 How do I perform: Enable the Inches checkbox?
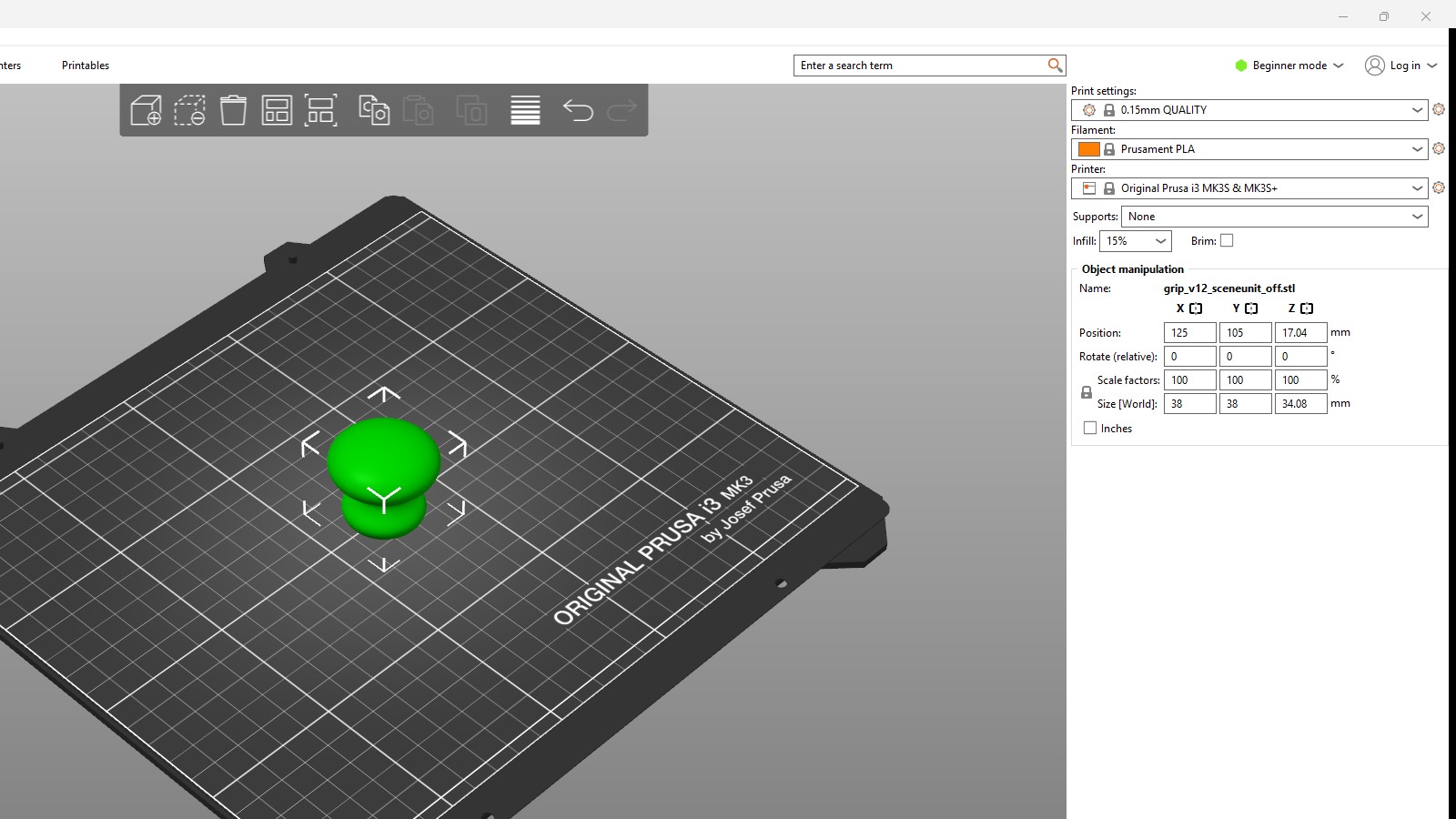1090,428
